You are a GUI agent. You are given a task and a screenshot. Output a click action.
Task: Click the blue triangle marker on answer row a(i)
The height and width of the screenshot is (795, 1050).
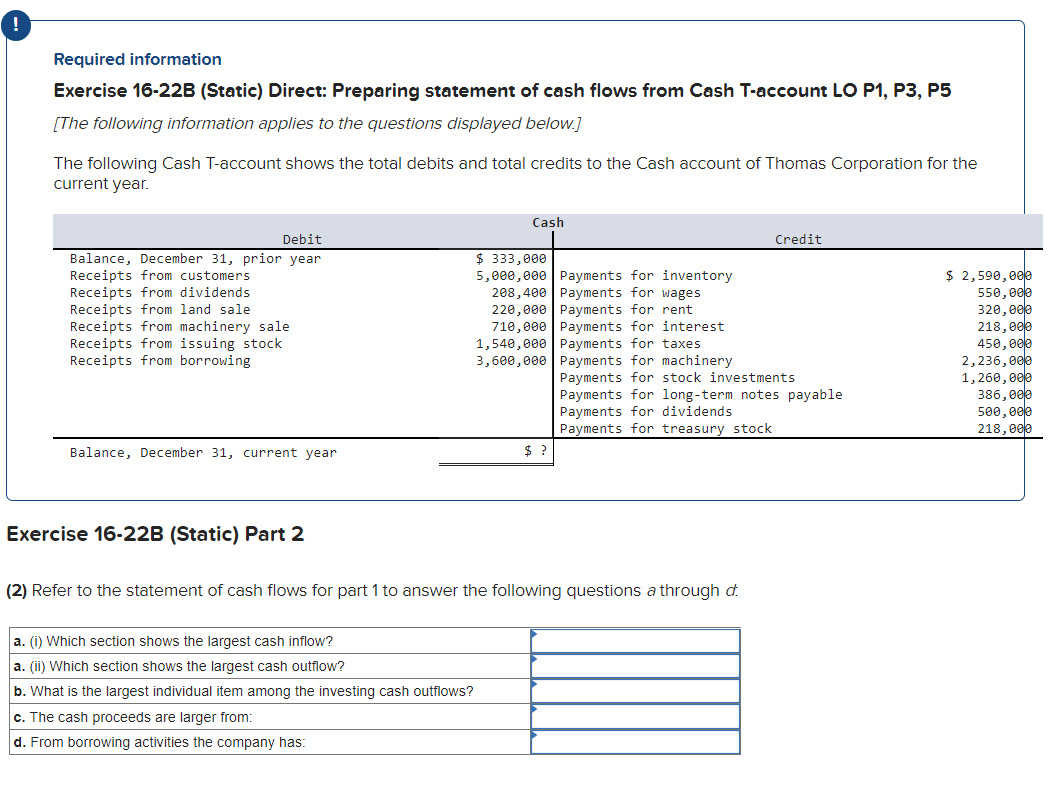tap(535, 635)
